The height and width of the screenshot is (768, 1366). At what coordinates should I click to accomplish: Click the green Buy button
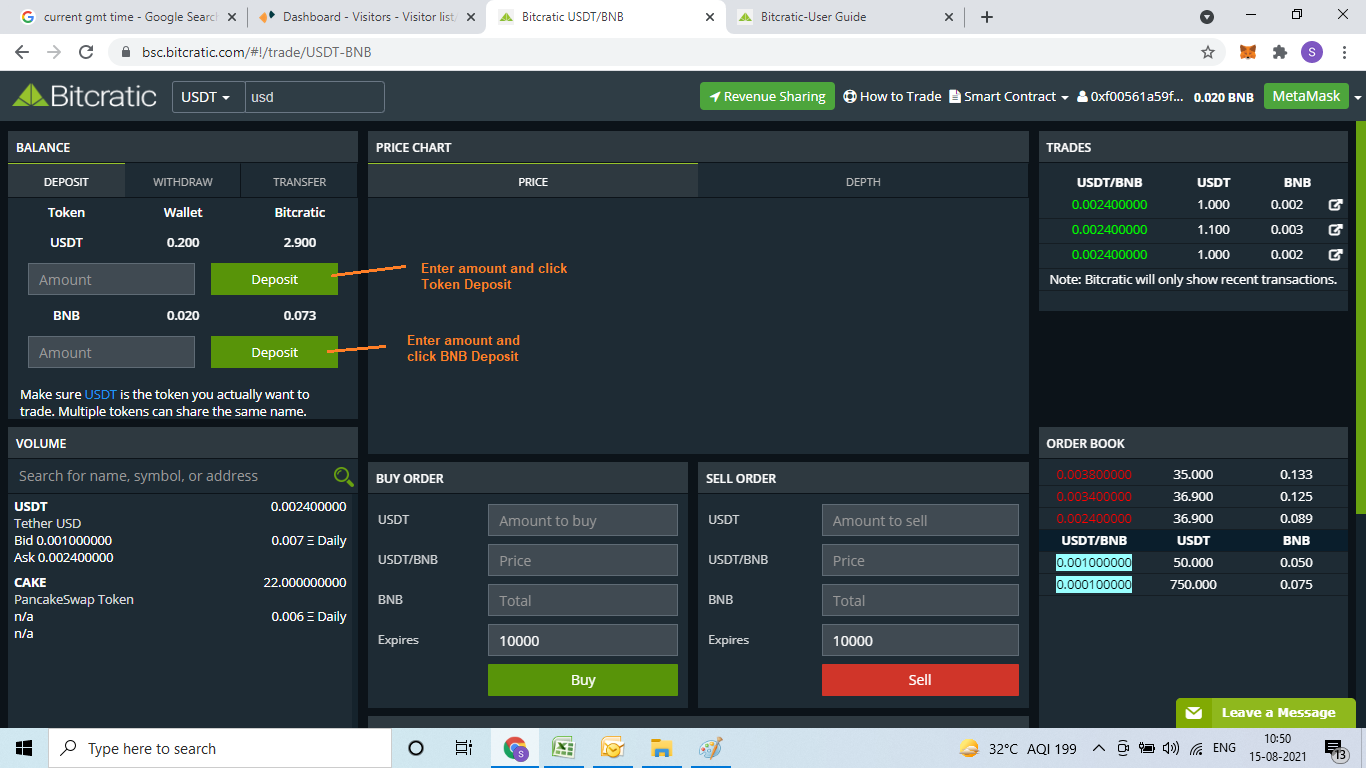[583, 680]
